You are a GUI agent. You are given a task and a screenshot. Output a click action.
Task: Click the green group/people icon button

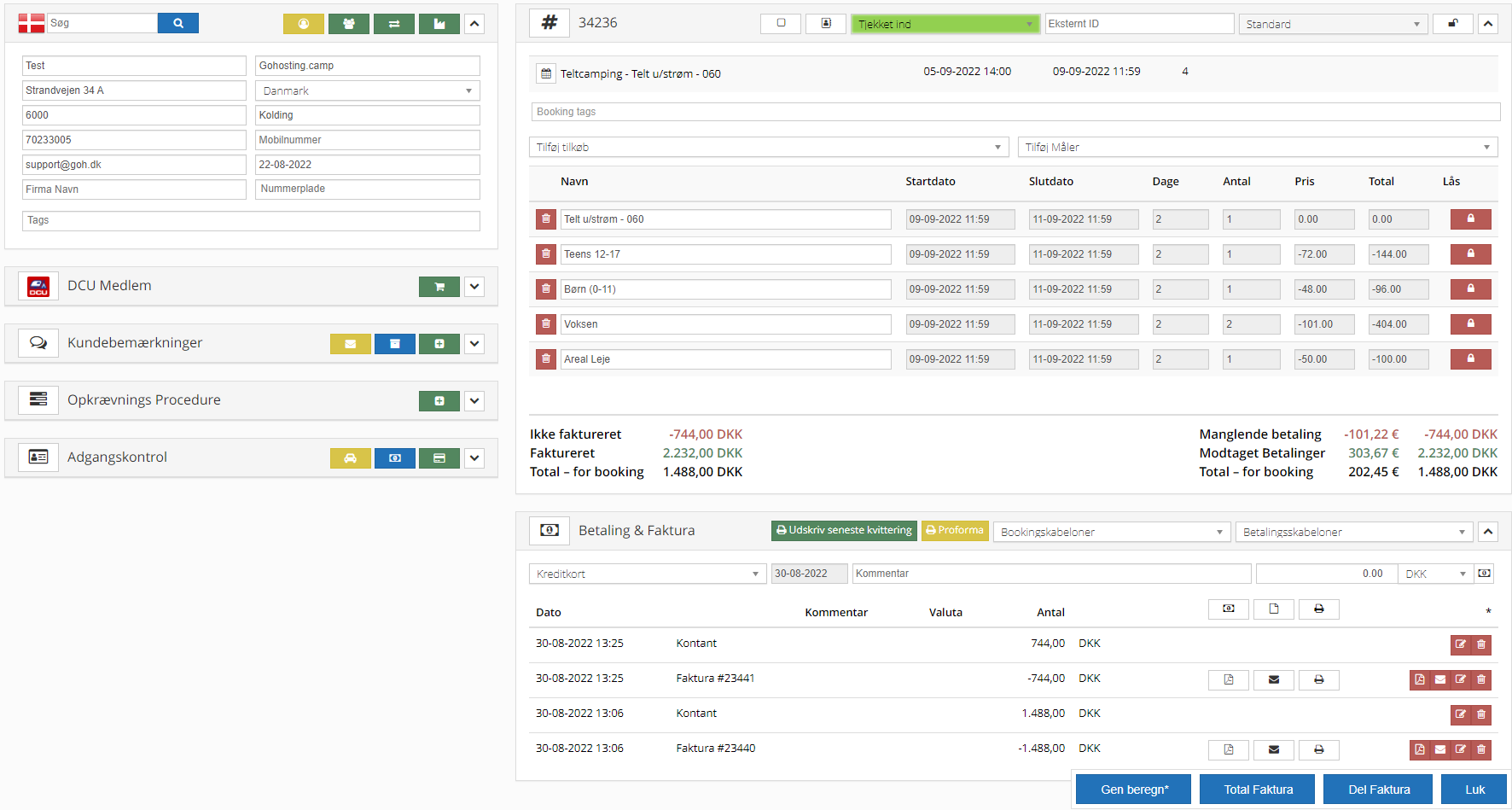coord(348,24)
